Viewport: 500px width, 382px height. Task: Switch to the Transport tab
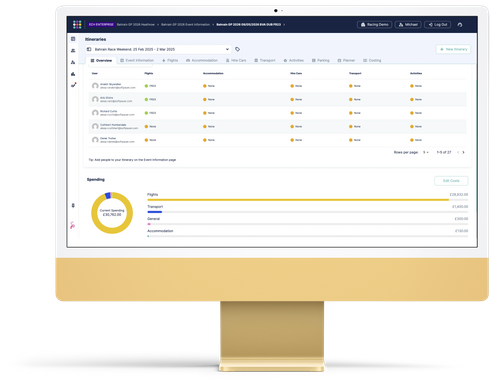pyautogui.click(x=265, y=60)
